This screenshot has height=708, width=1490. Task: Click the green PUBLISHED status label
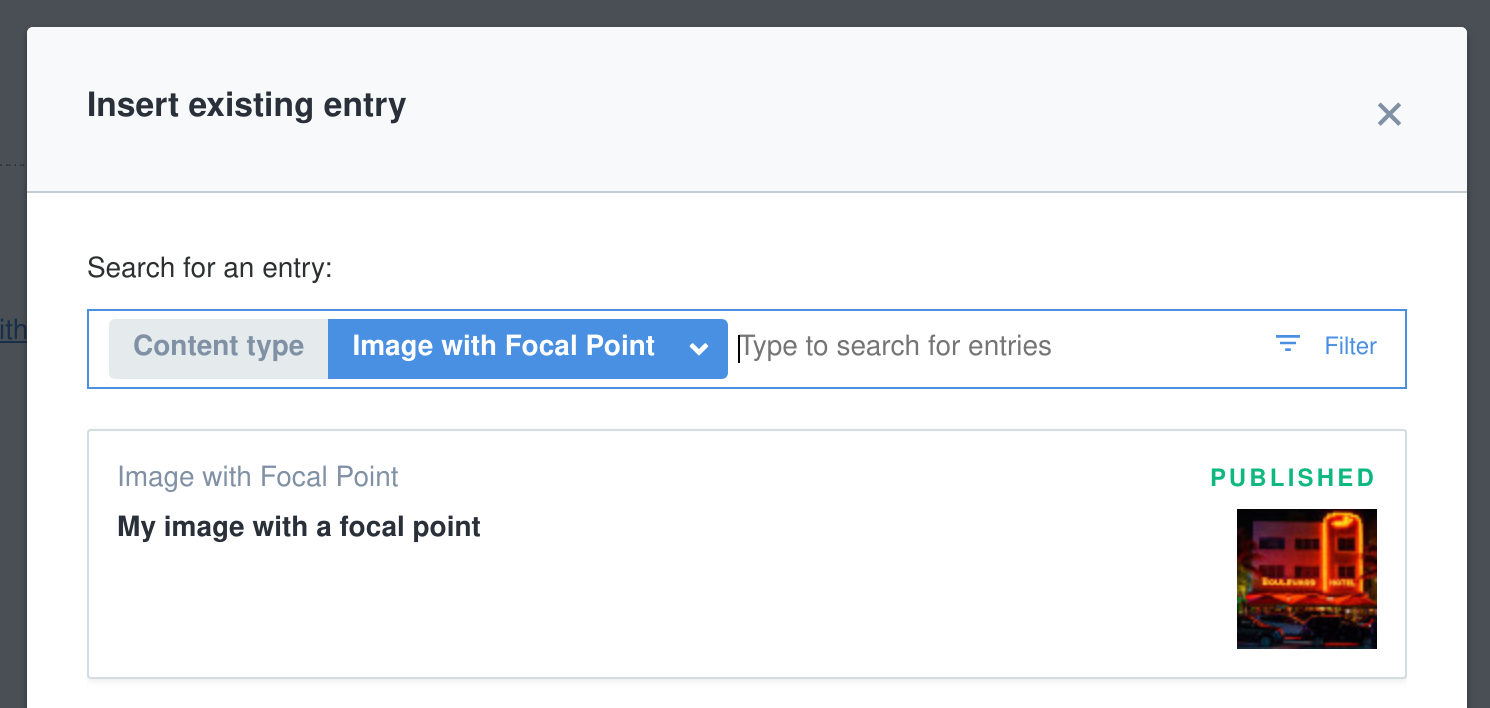click(x=1292, y=478)
